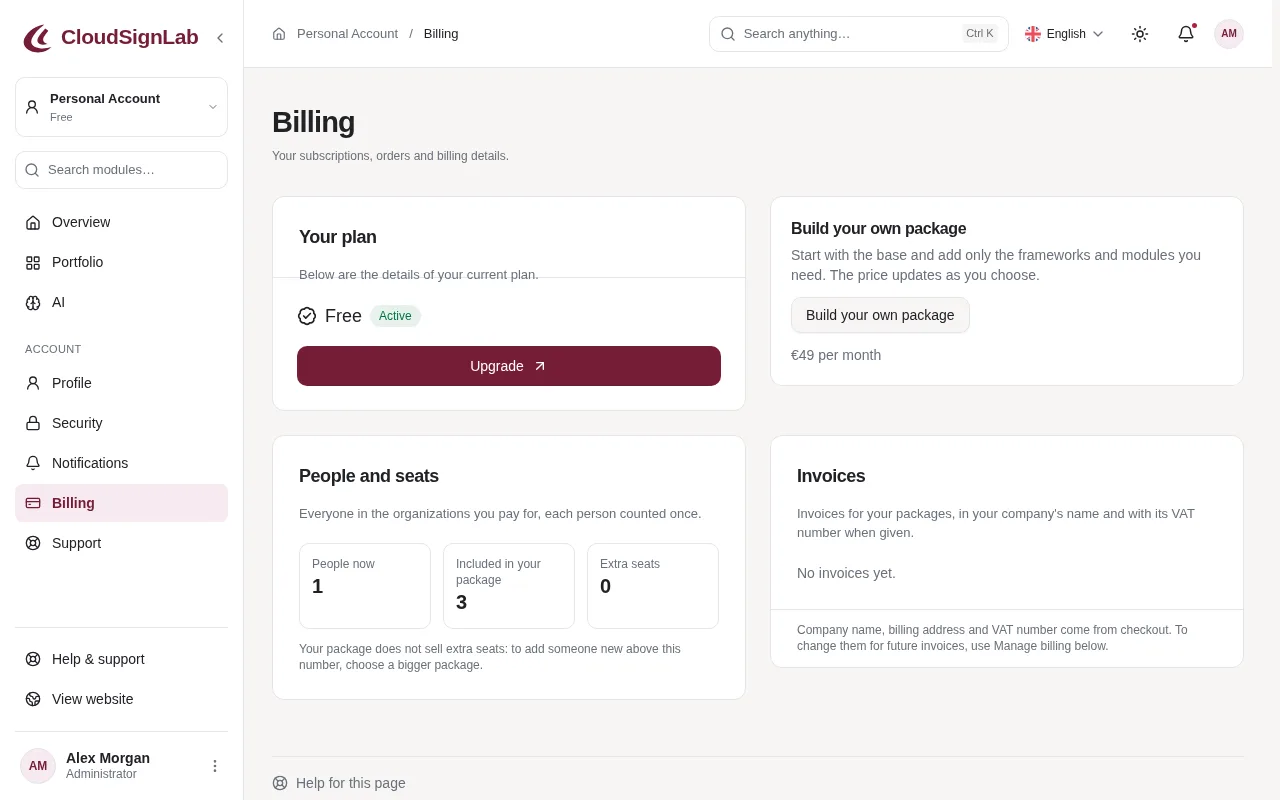Expand the Personal Account switcher
1280x800 pixels.
point(121,107)
